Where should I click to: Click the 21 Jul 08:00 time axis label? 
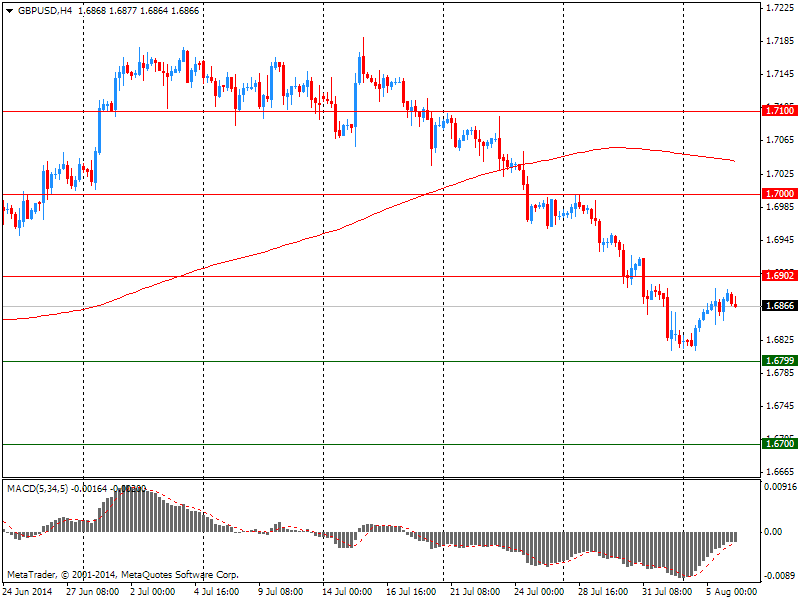click(475, 592)
